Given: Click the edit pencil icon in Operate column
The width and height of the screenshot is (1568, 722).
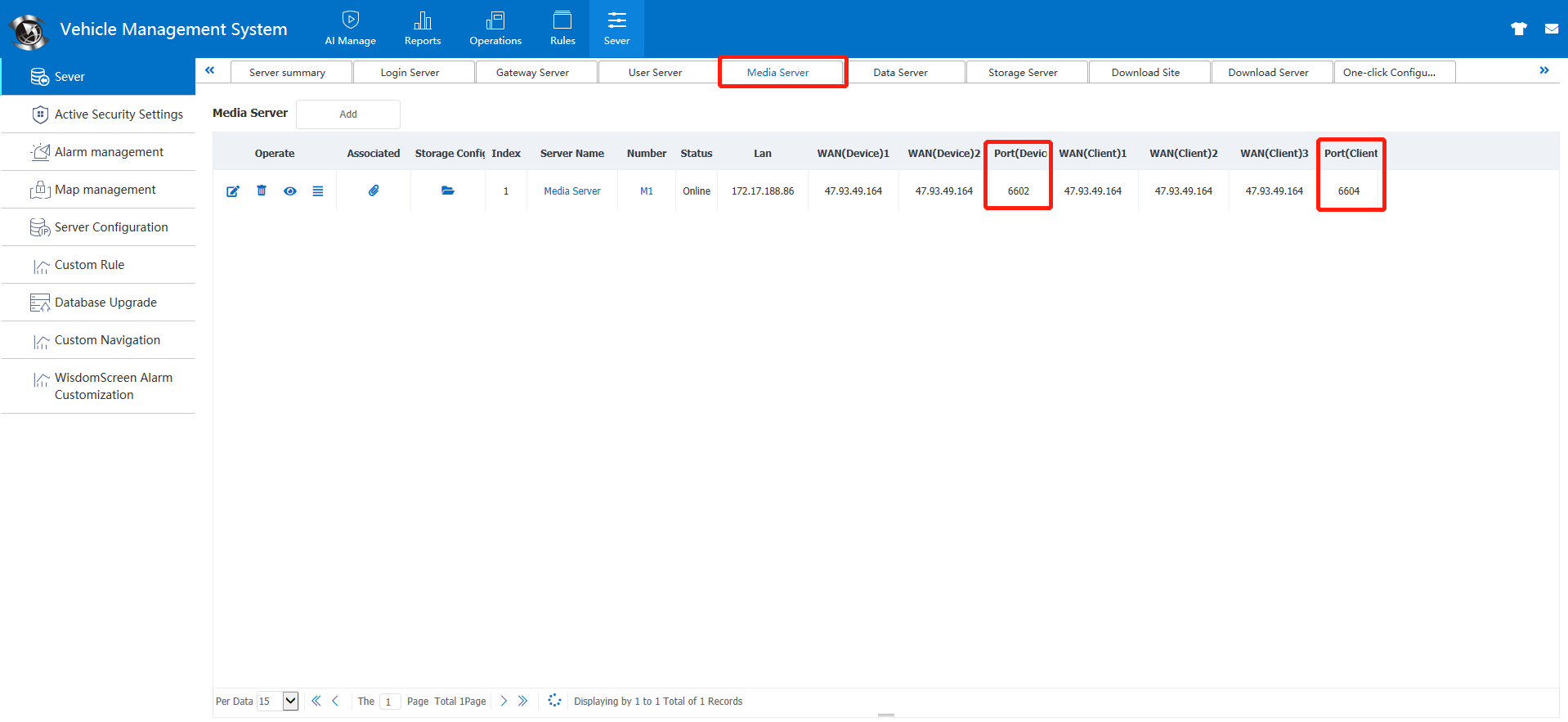Looking at the screenshot, I should (233, 191).
